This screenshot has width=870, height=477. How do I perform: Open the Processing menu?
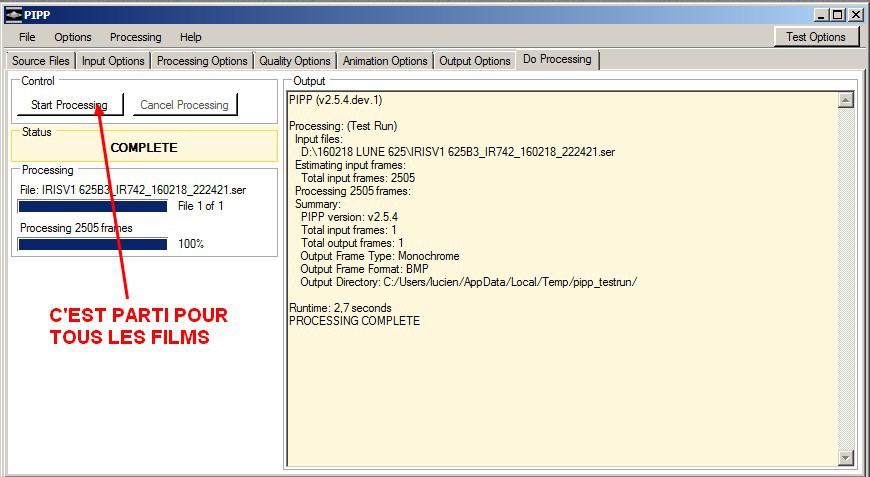(x=135, y=37)
